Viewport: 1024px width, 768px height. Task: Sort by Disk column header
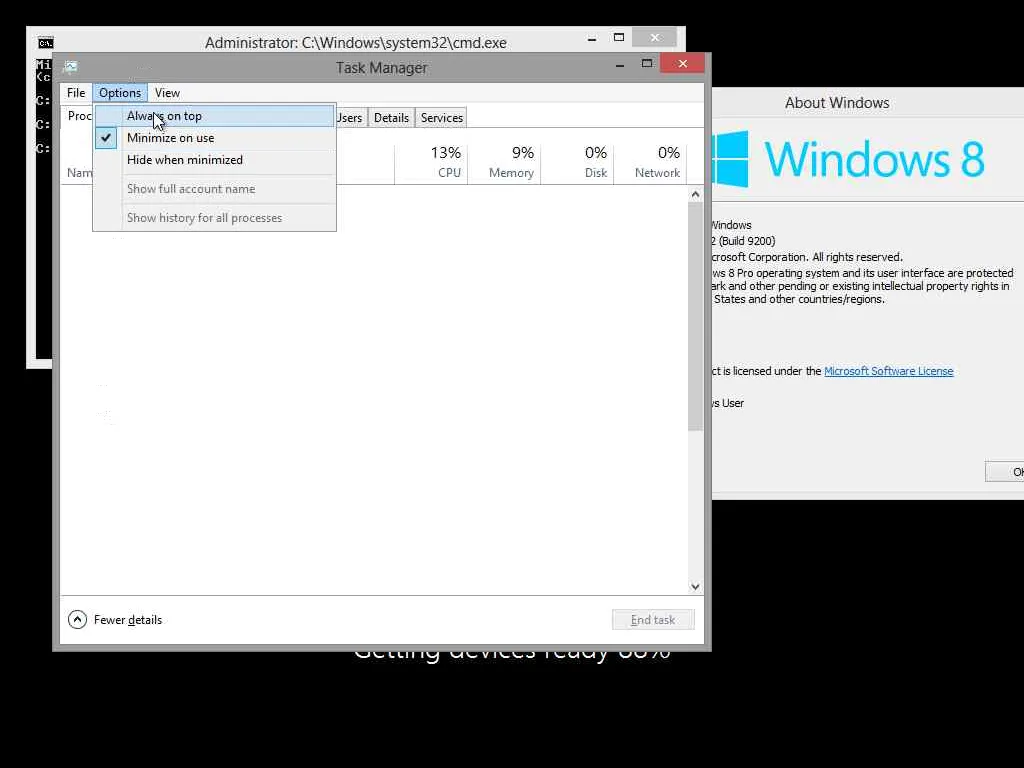click(577, 163)
